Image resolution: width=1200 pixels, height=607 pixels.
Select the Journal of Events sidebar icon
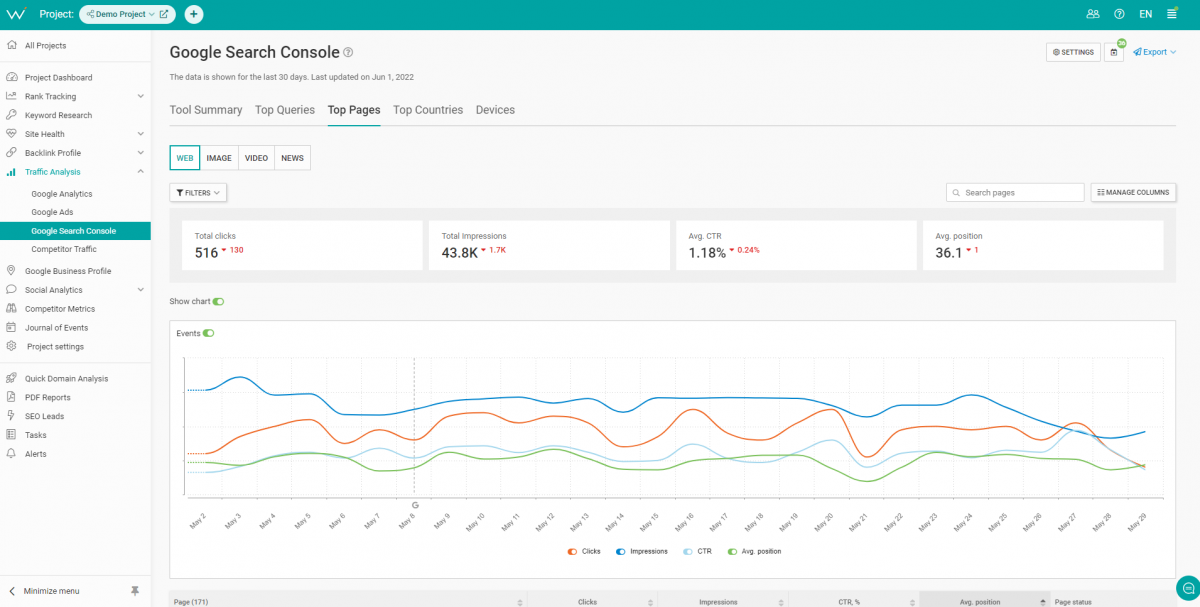click(12, 327)
